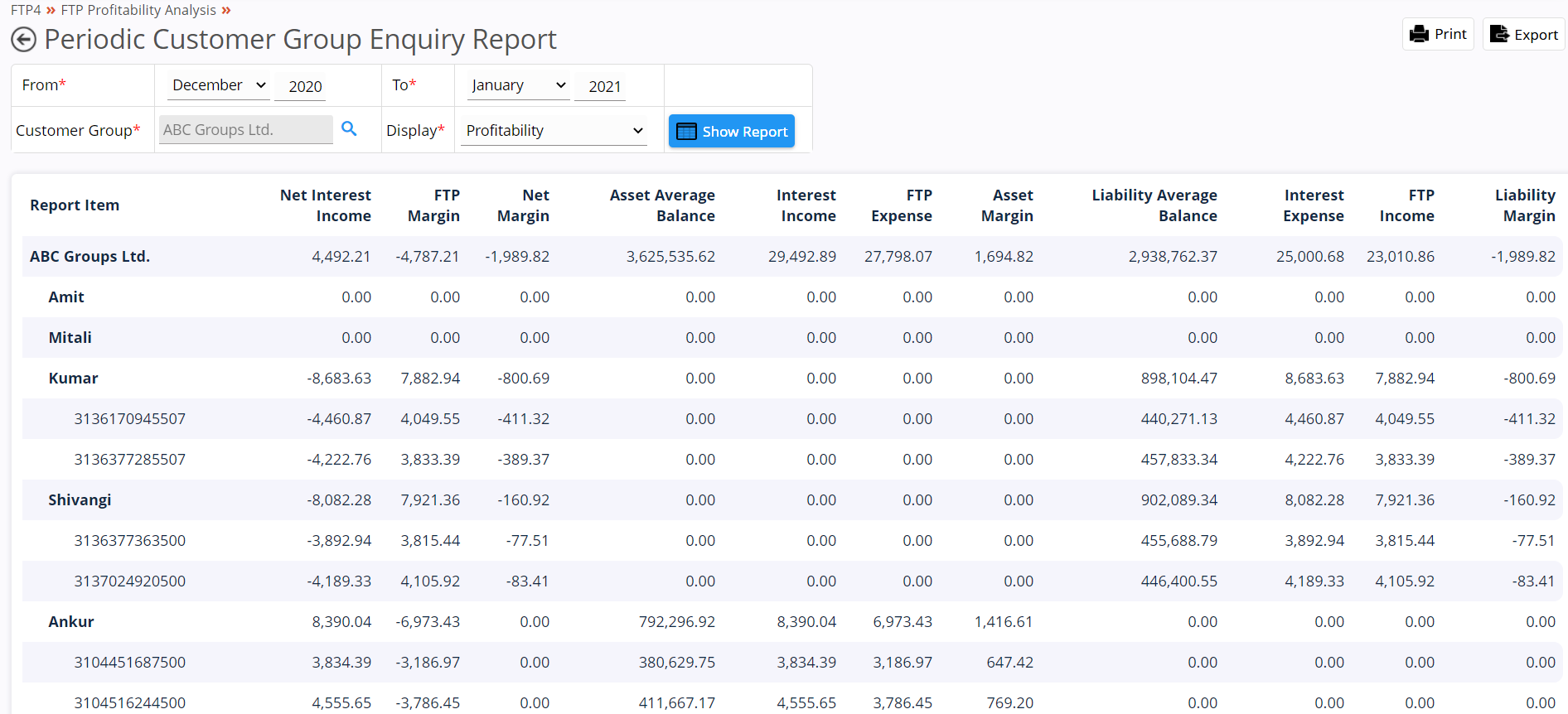The height and width of the screenshot is (714, 1568).
Task: Click the Print button label
Action: pos(1450,34)
